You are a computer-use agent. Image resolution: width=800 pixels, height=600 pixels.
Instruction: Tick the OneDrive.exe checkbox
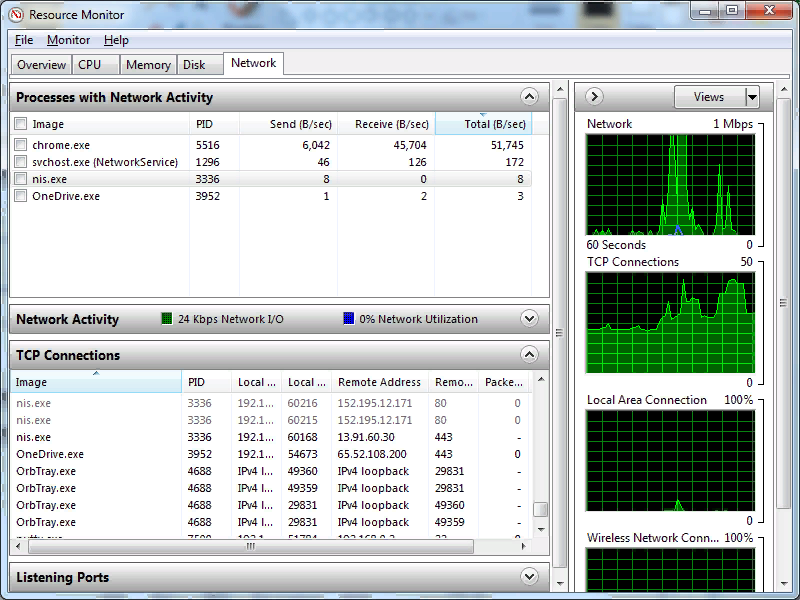pos(21,196)
